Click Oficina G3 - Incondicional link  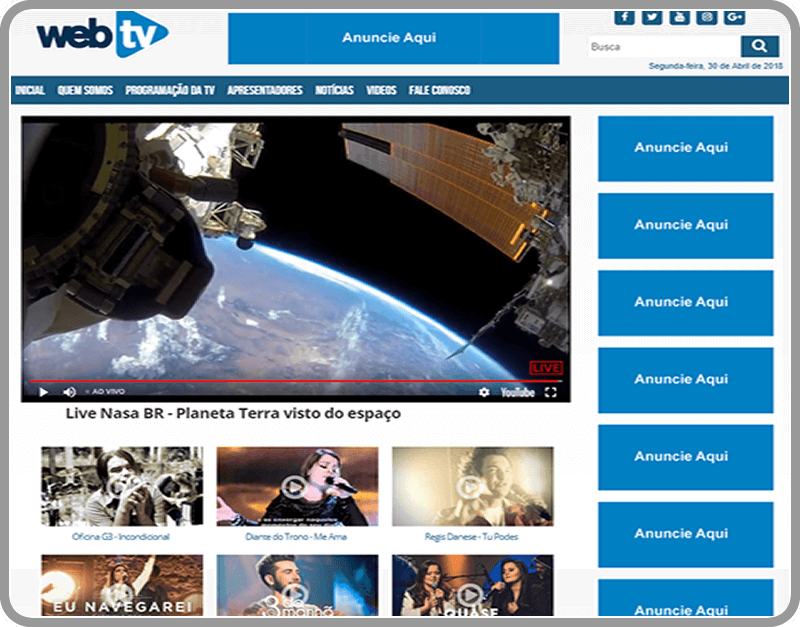(x=121, y=537)
